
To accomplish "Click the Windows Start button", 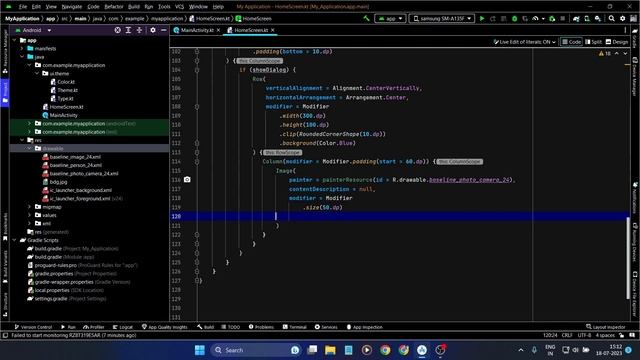I will click(x=200, y=350).
